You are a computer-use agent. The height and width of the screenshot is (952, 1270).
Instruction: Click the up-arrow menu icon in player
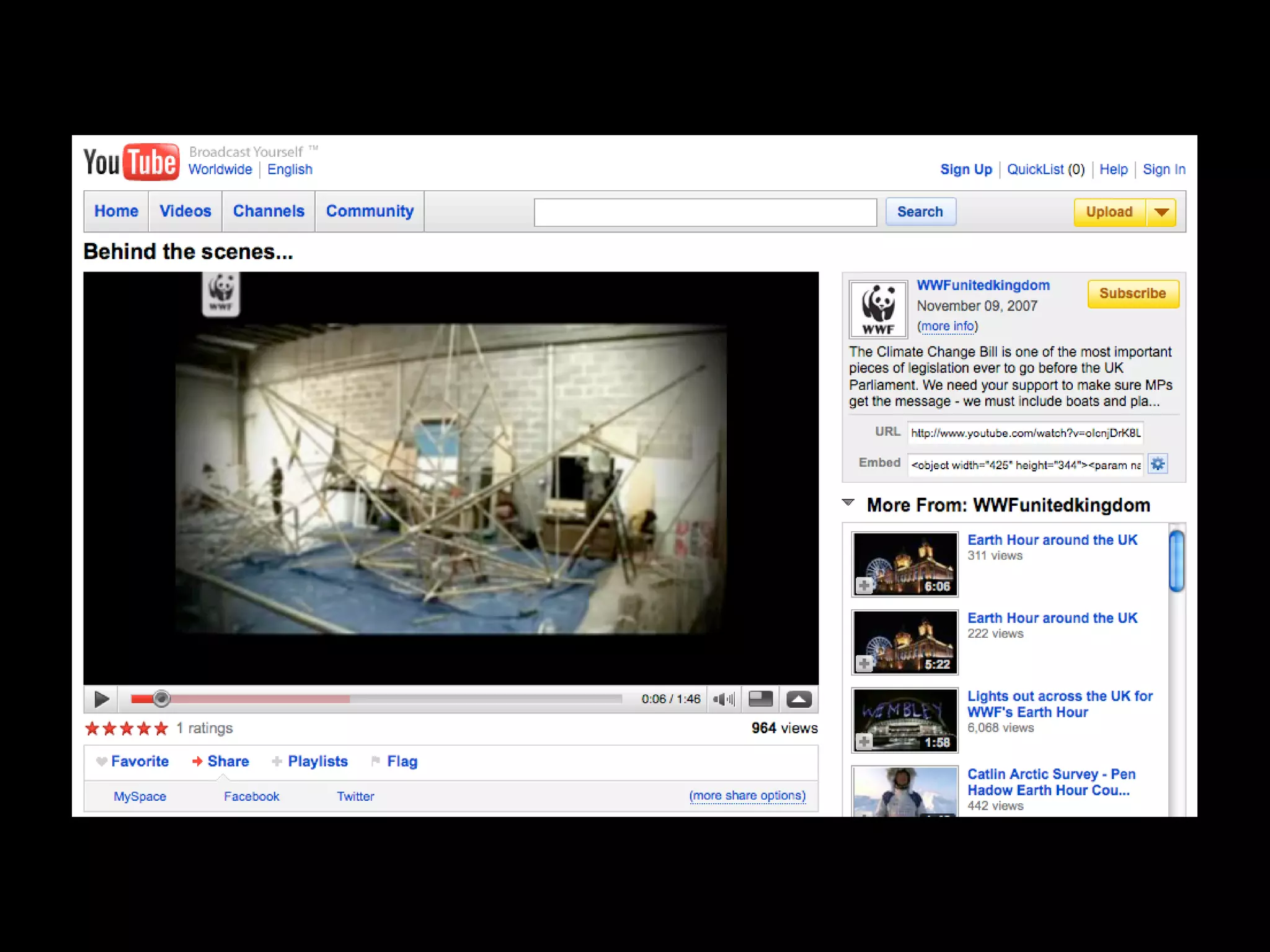(799, 699)
